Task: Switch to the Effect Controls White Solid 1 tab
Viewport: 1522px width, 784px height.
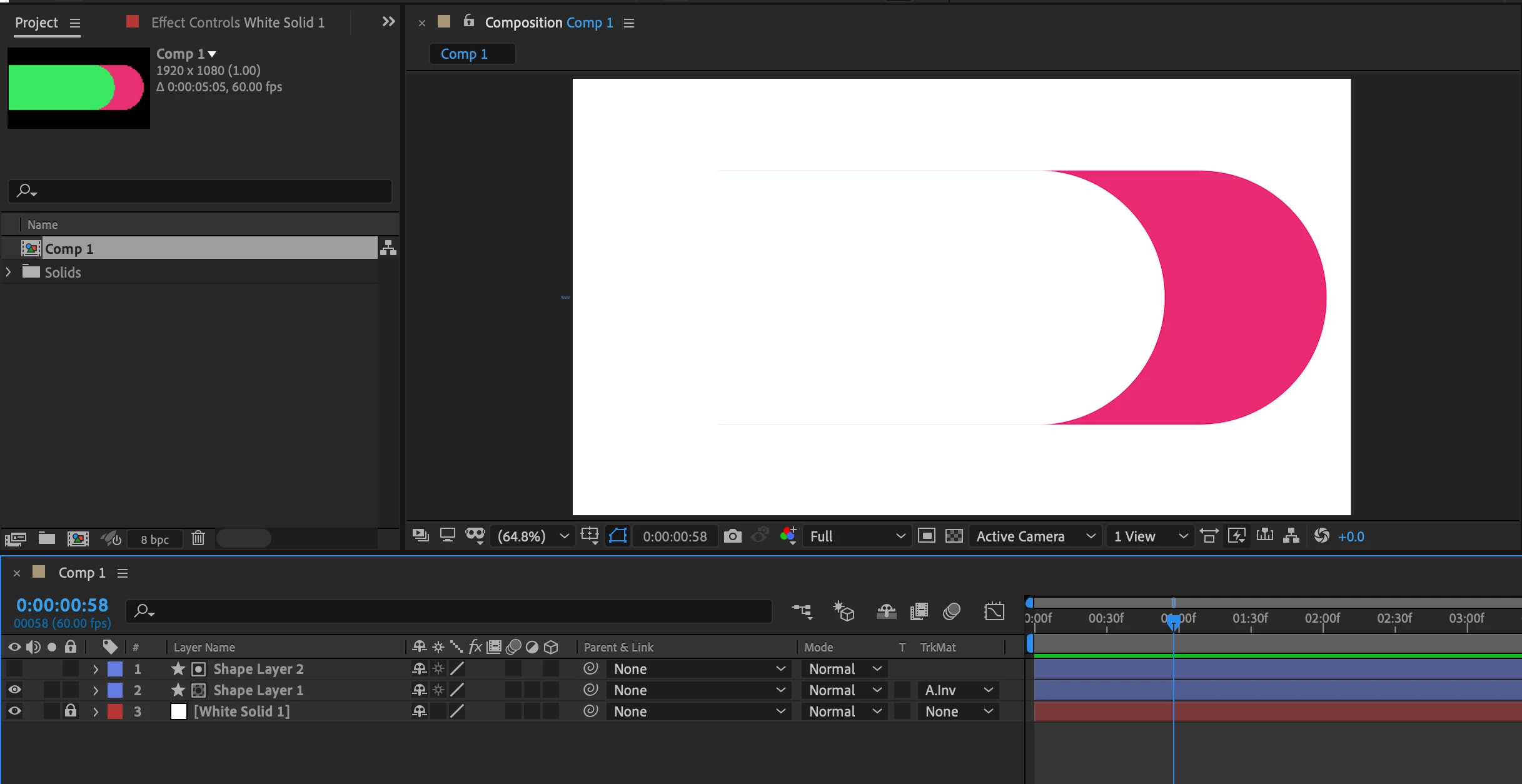Action: 238,23
